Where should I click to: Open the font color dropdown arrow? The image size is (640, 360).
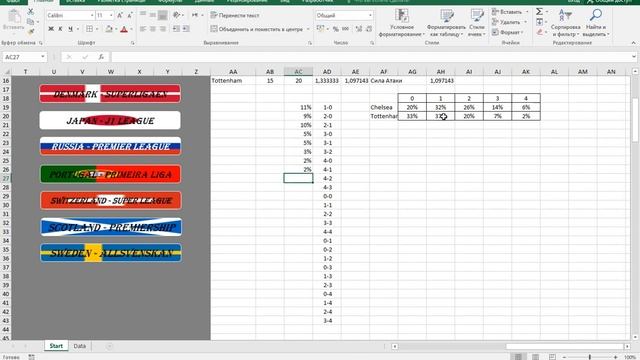click(x=131, y=29)
